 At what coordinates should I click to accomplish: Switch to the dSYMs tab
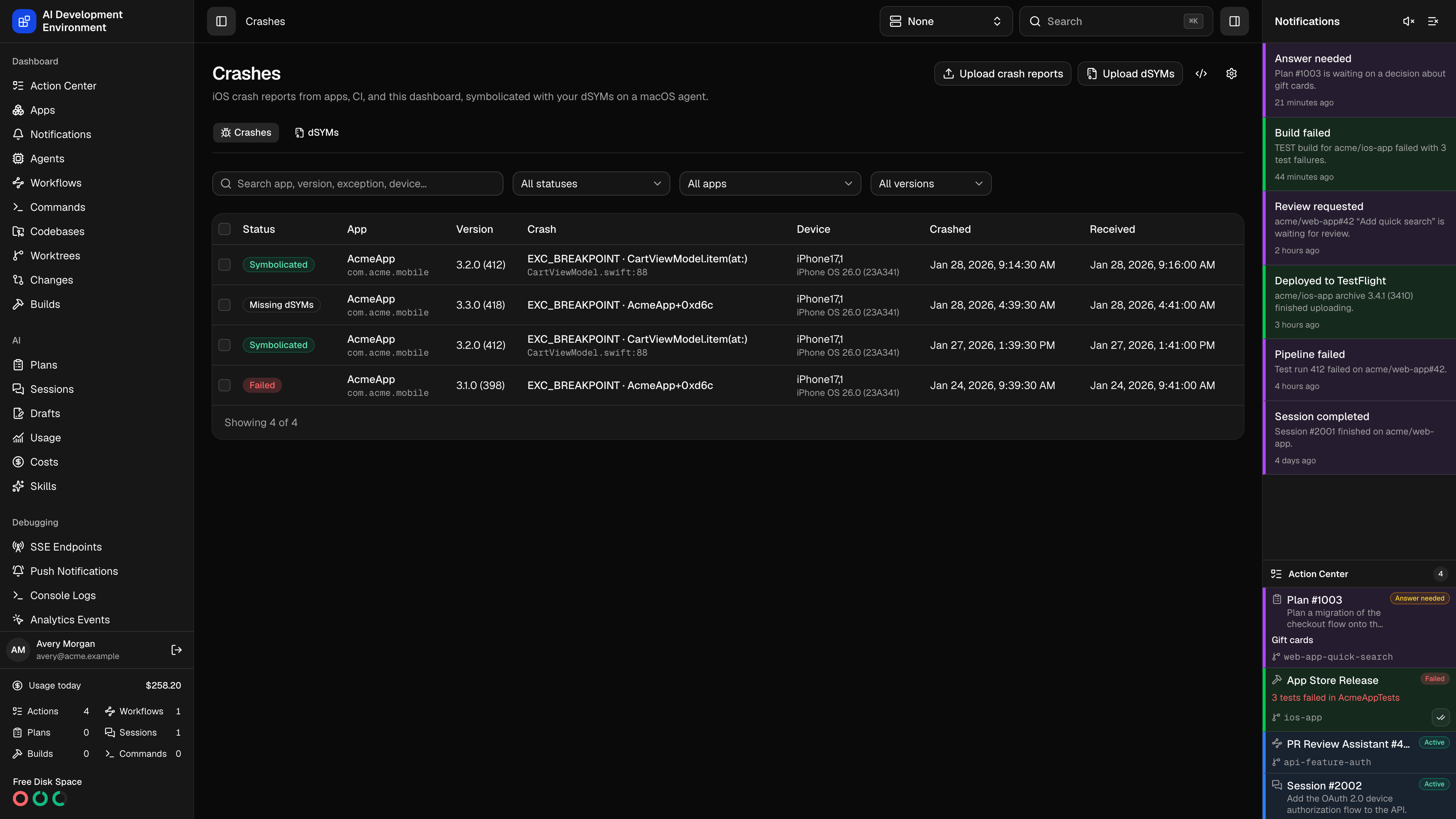coord(317,132)
